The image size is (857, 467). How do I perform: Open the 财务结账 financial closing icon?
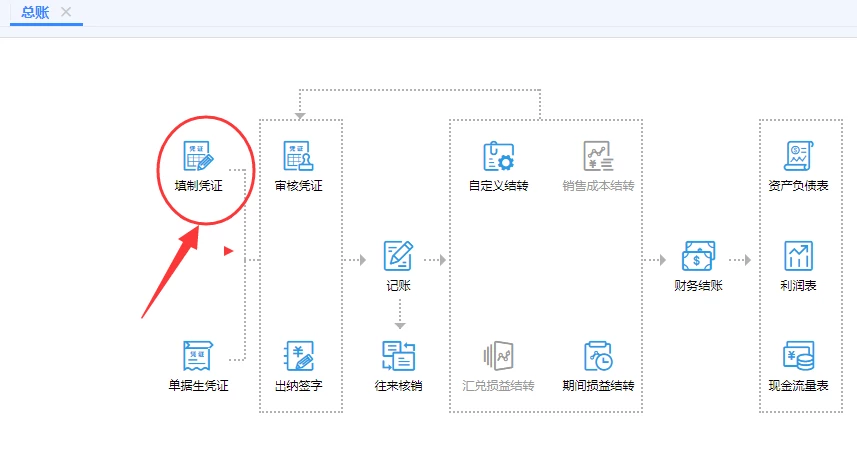[698, 256]
